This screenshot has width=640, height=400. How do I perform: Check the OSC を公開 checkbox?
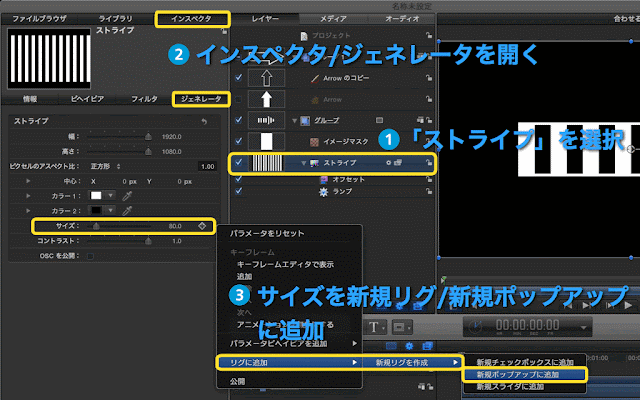pyautogui.click(x=91, y=256)
